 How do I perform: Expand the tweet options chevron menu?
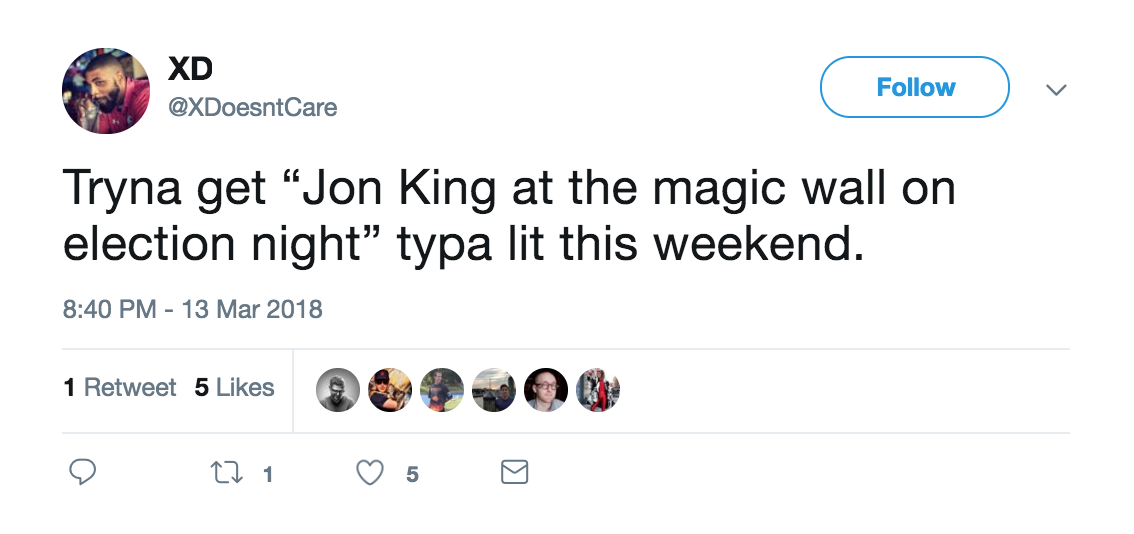click(x=1055, y=90)
